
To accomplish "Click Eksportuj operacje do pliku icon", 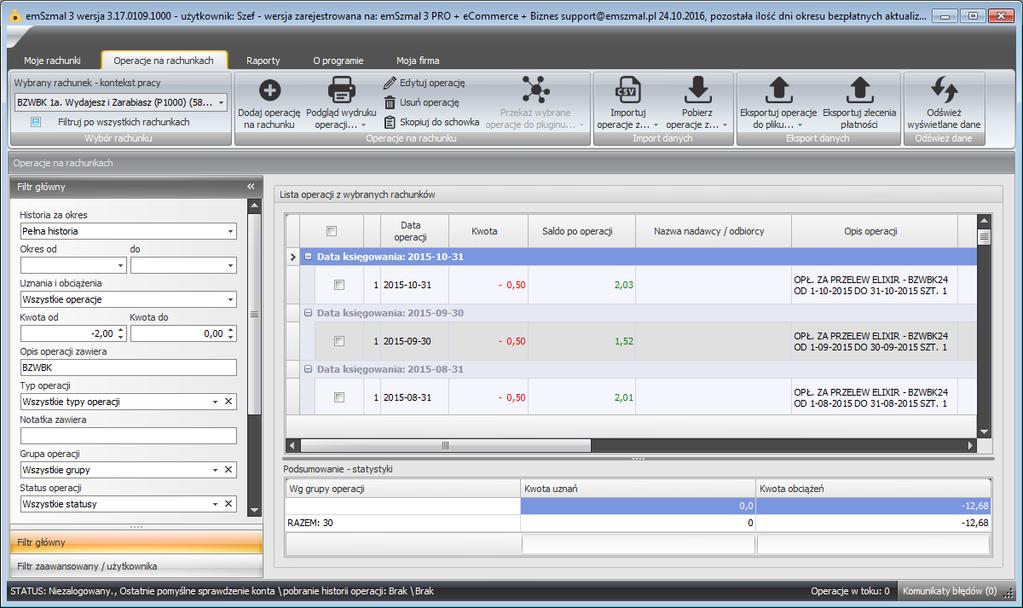I will pyautogui.click(x=778, y=90).
